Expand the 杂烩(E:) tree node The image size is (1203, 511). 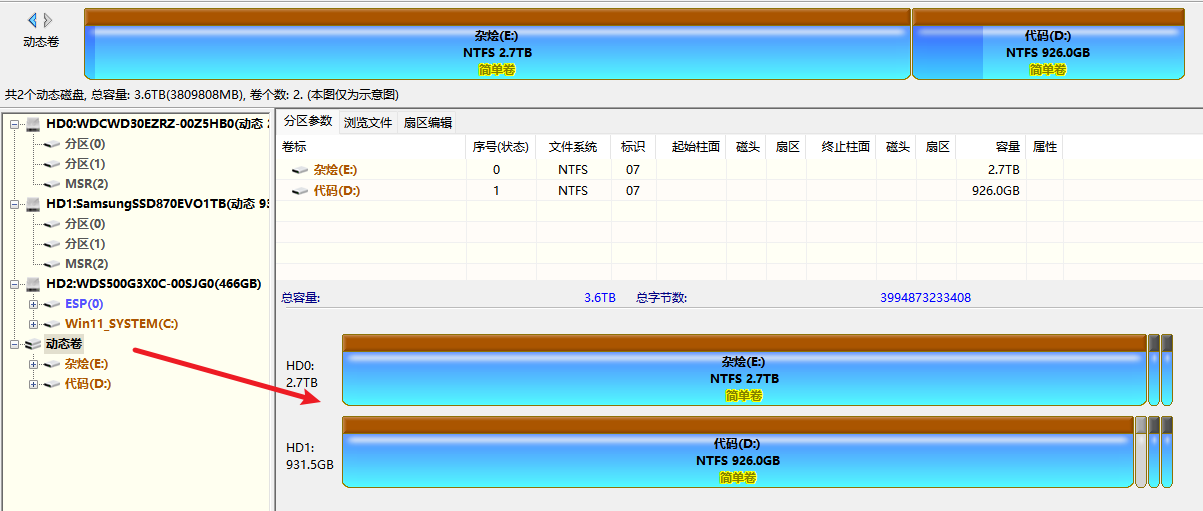pos(34,364)
